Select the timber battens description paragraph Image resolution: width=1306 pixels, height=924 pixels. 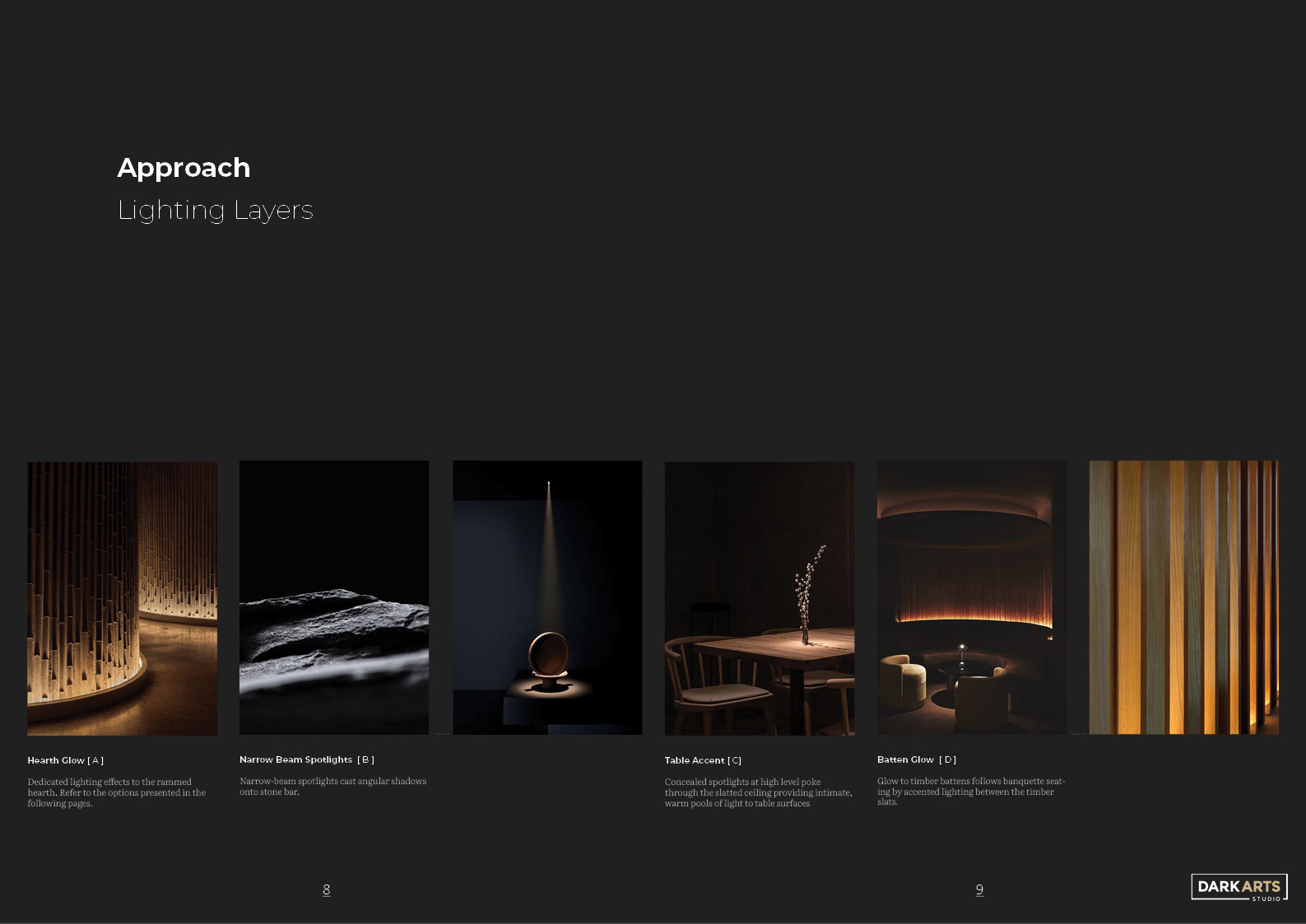[x=970, y=792]
